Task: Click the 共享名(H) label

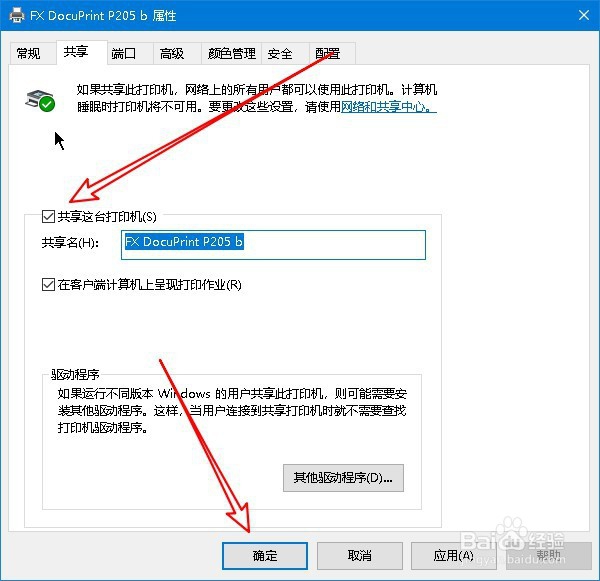Action: click(70, 243)
